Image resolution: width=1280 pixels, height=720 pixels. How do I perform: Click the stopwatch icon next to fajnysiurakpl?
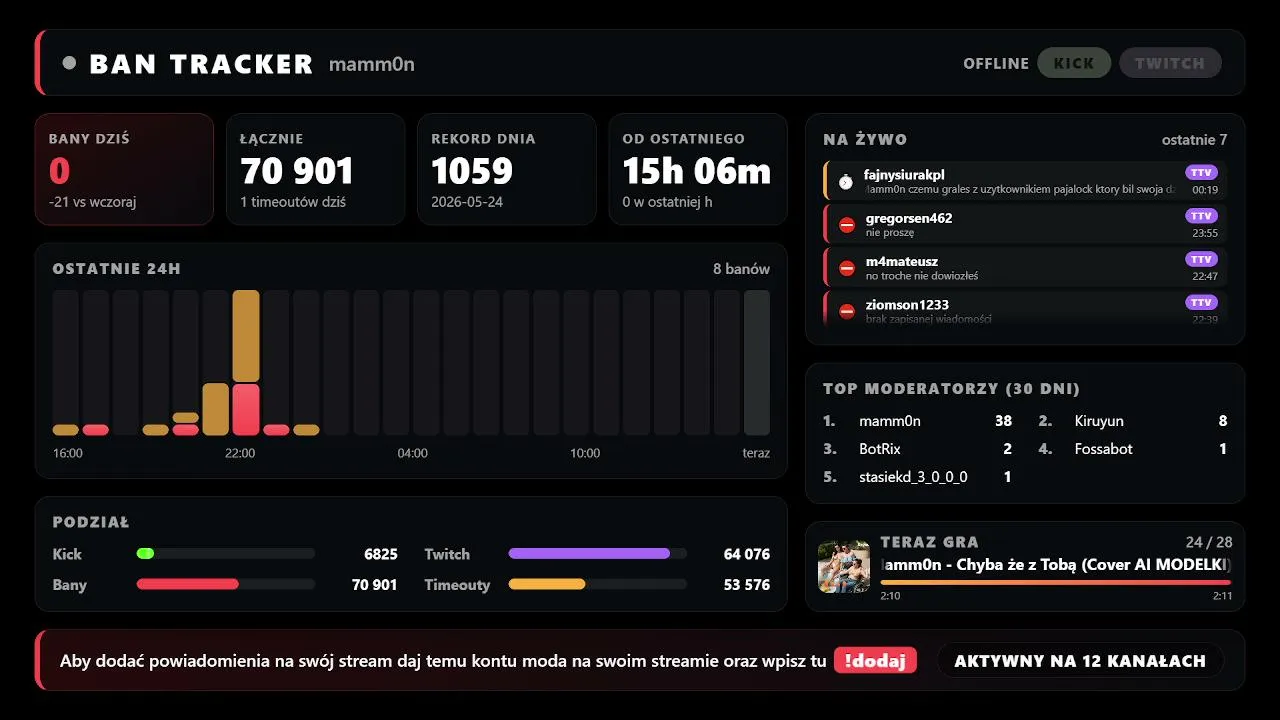point(846,182)
